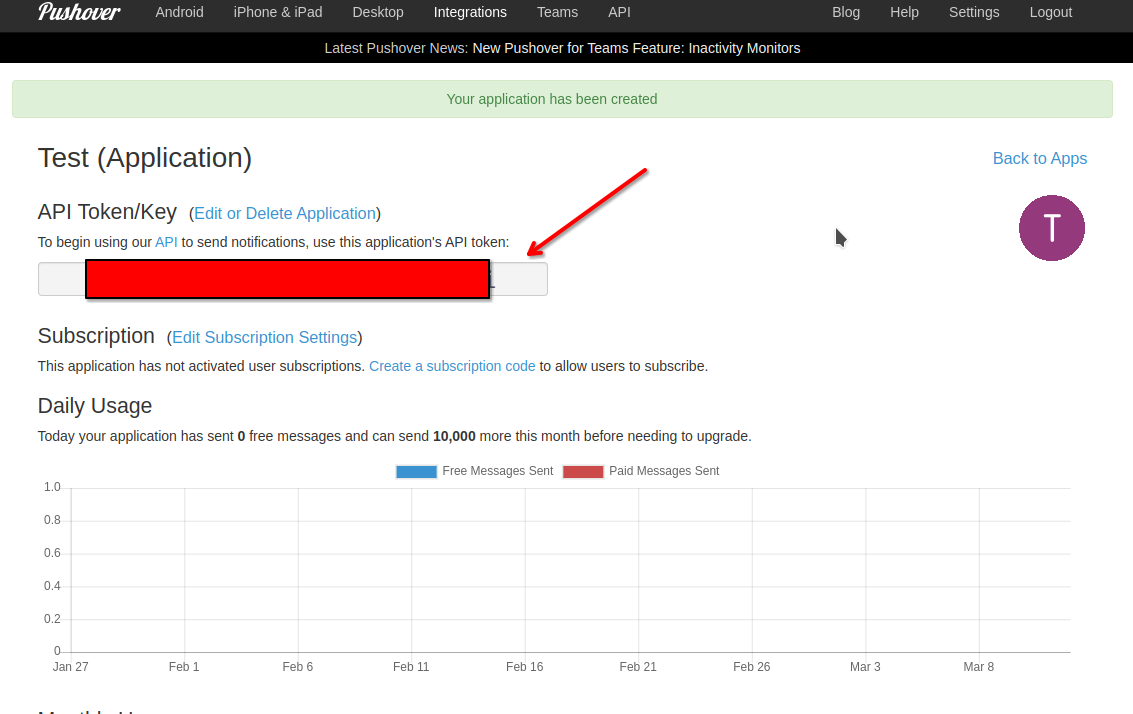
Task: Click the purple T application icon
Action: (x=1051, y=228)
